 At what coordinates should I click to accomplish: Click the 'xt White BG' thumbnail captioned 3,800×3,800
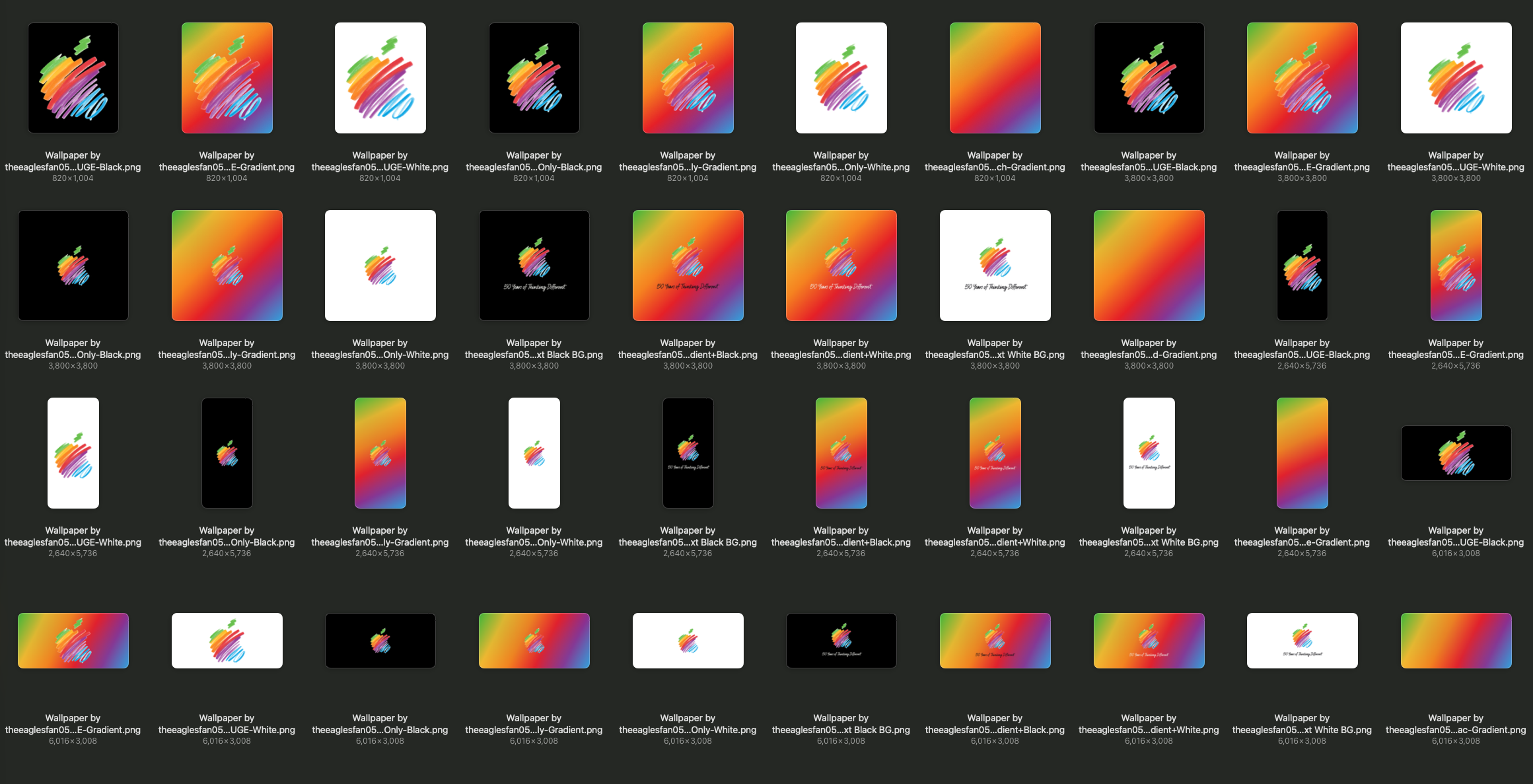(995, 266)
